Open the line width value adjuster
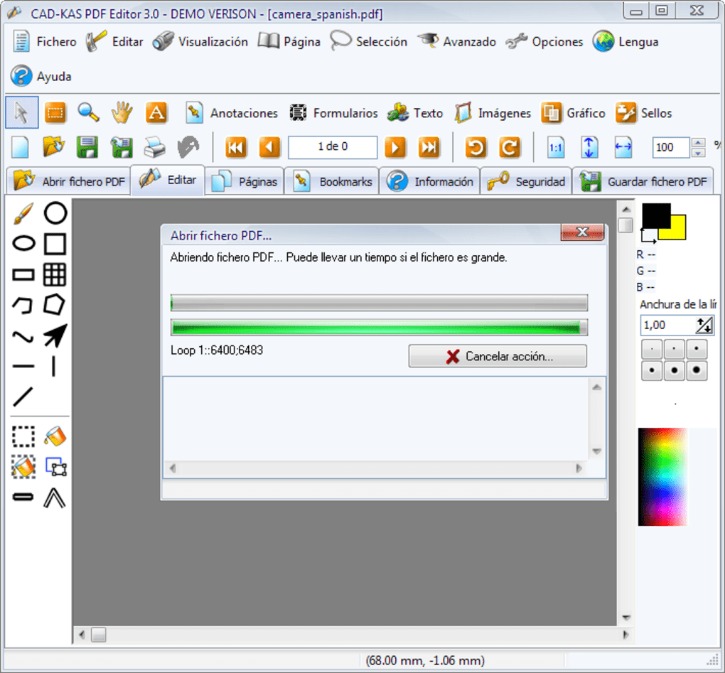 click(704, 325)
